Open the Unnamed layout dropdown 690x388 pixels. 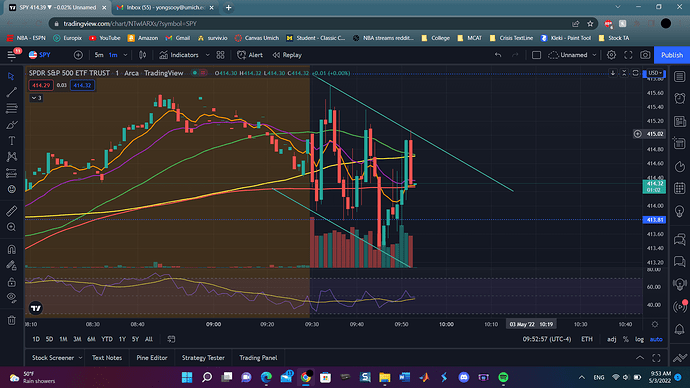(573, 55)
